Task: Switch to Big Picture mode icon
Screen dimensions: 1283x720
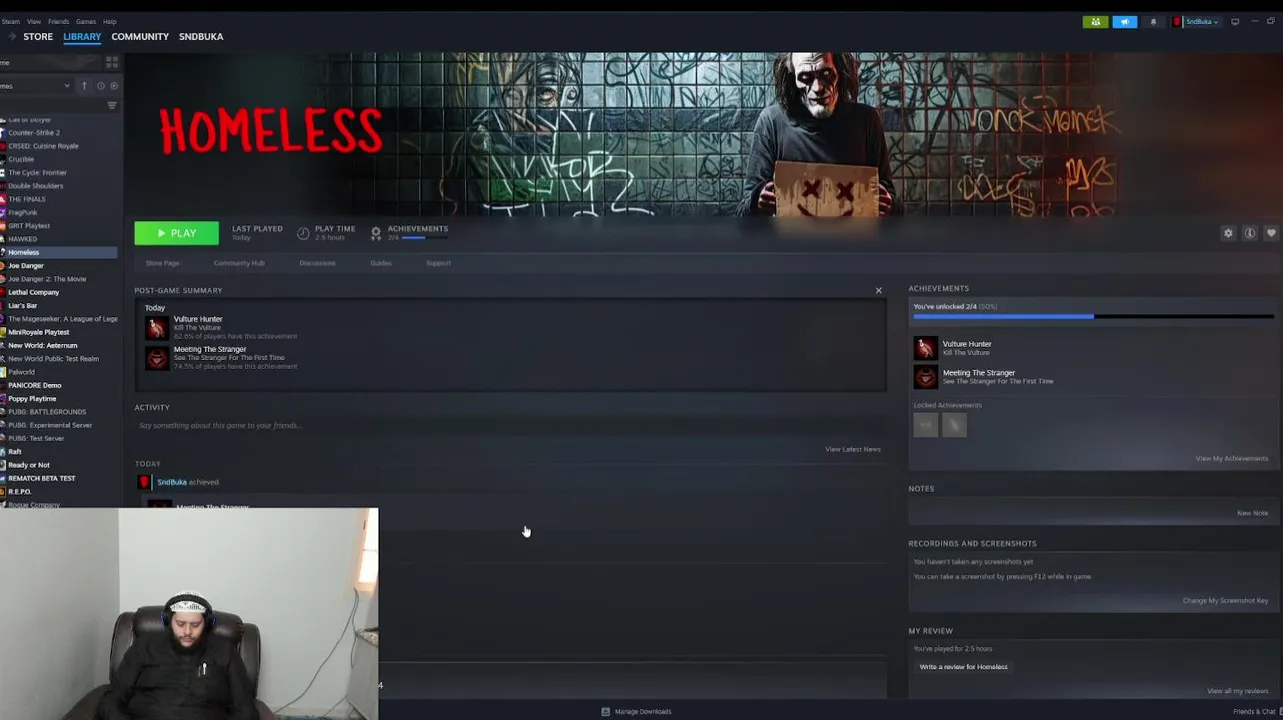Action: pos(1235,22)
